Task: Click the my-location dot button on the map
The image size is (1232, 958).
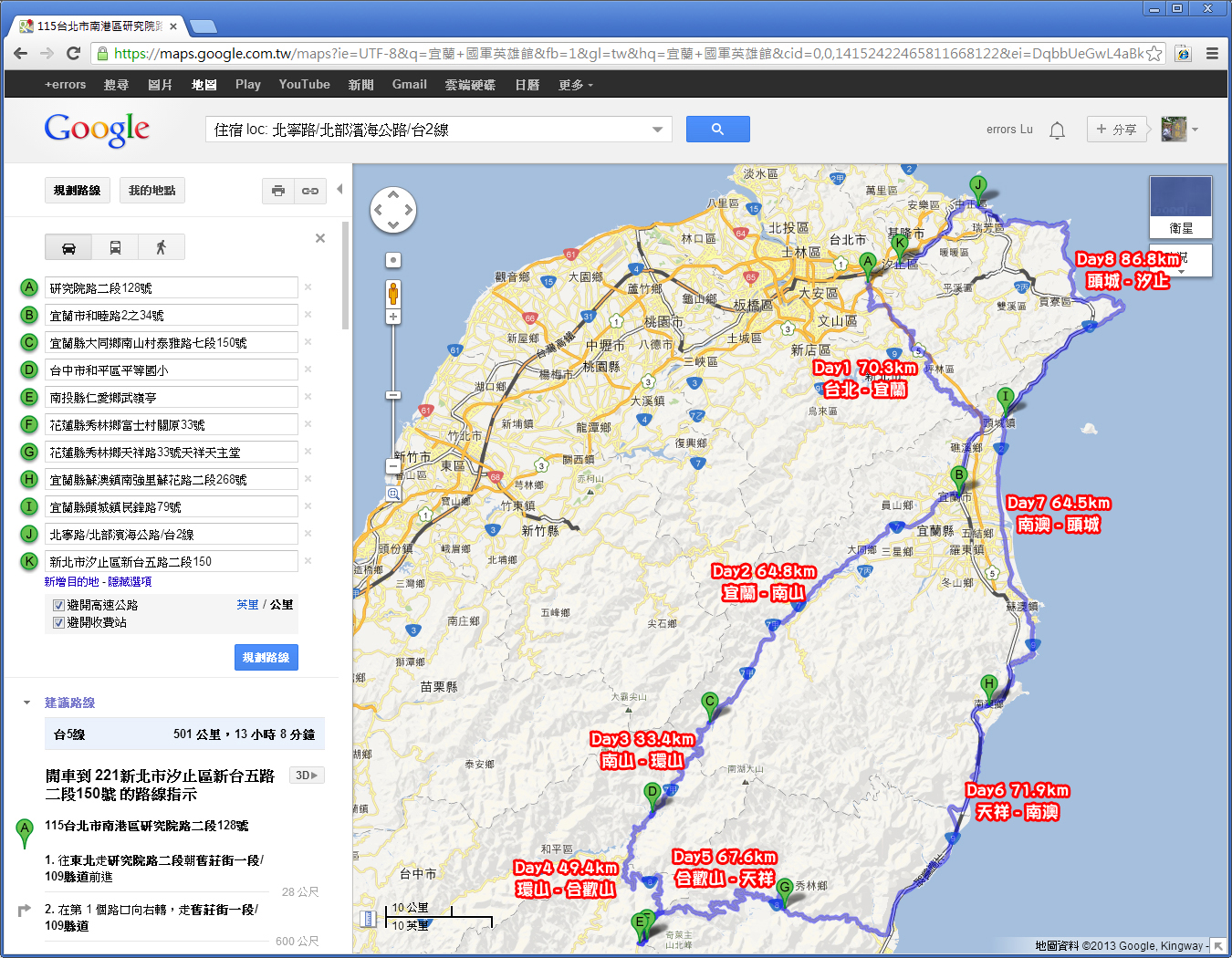Action: [393, 260]
